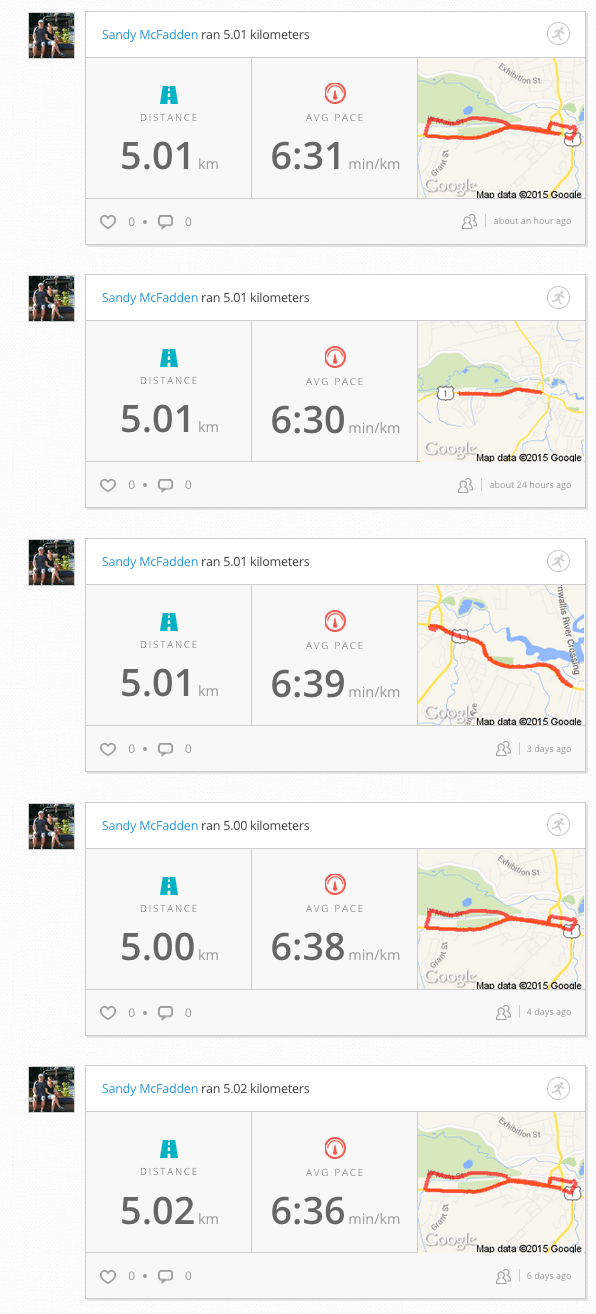
Task: Click the friends icon on the '3 days ago' card
Action: click(x=503, y=748)
